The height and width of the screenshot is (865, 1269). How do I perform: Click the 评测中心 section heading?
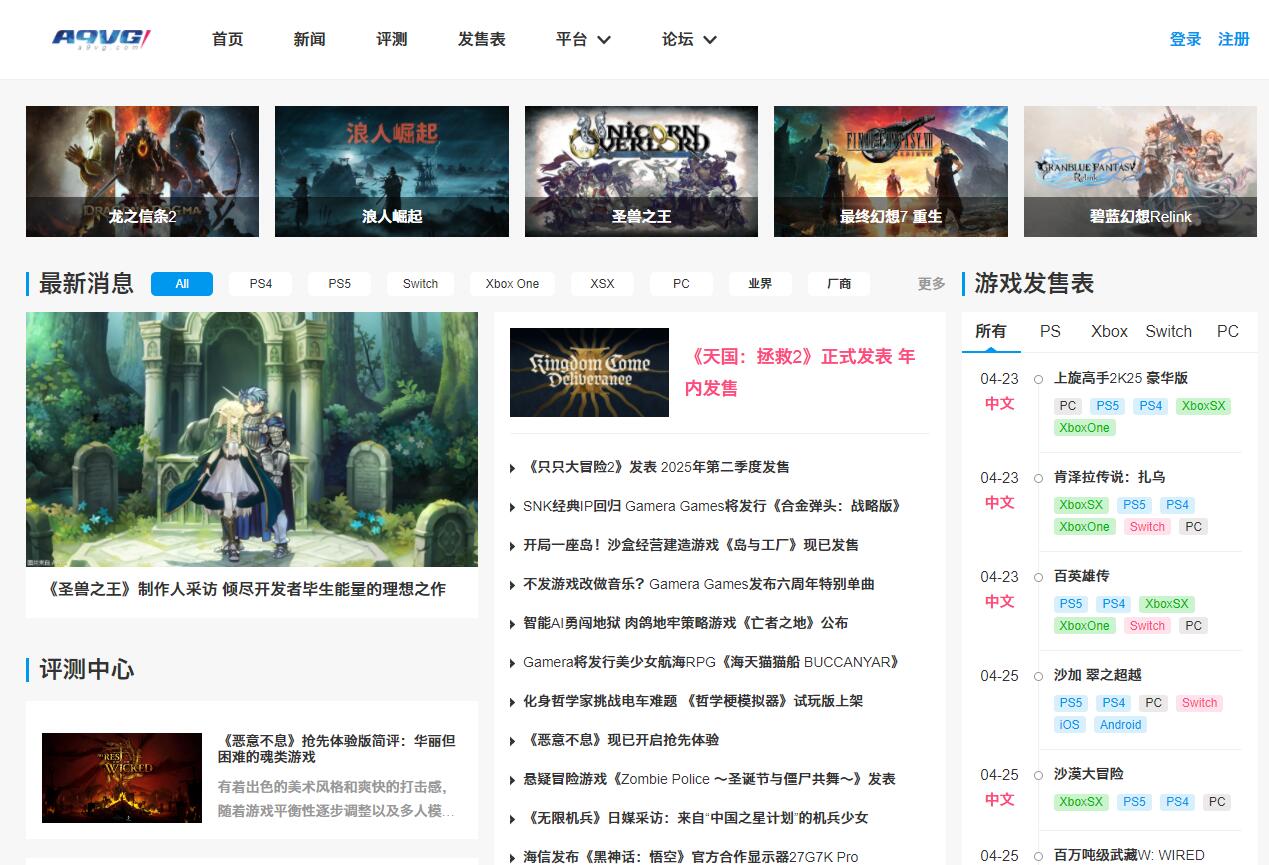(86, 669)
